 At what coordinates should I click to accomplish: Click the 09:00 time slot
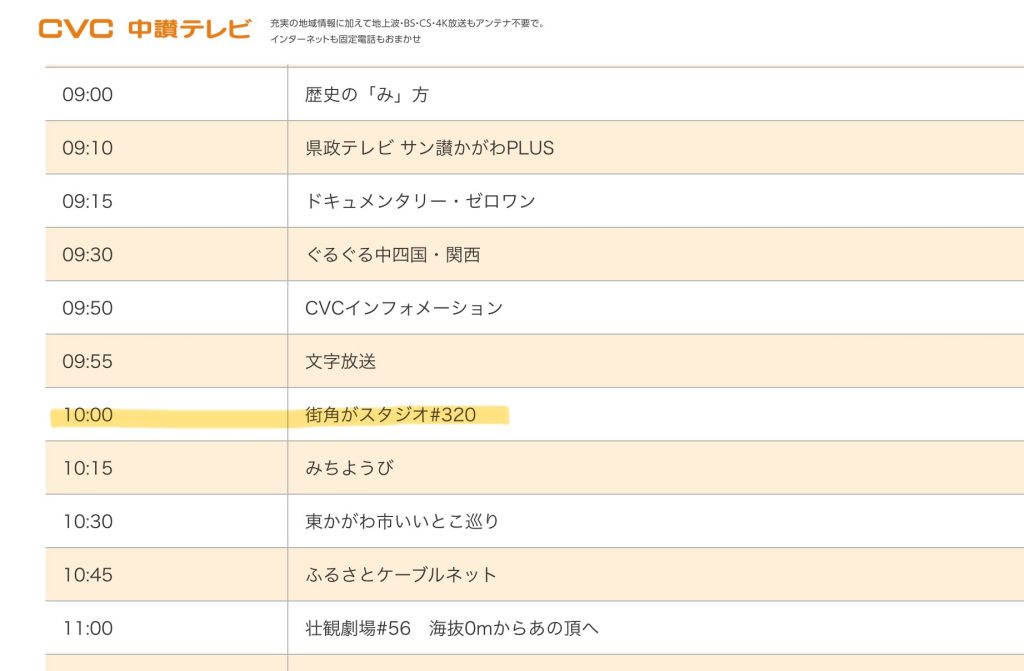(88, 95)
